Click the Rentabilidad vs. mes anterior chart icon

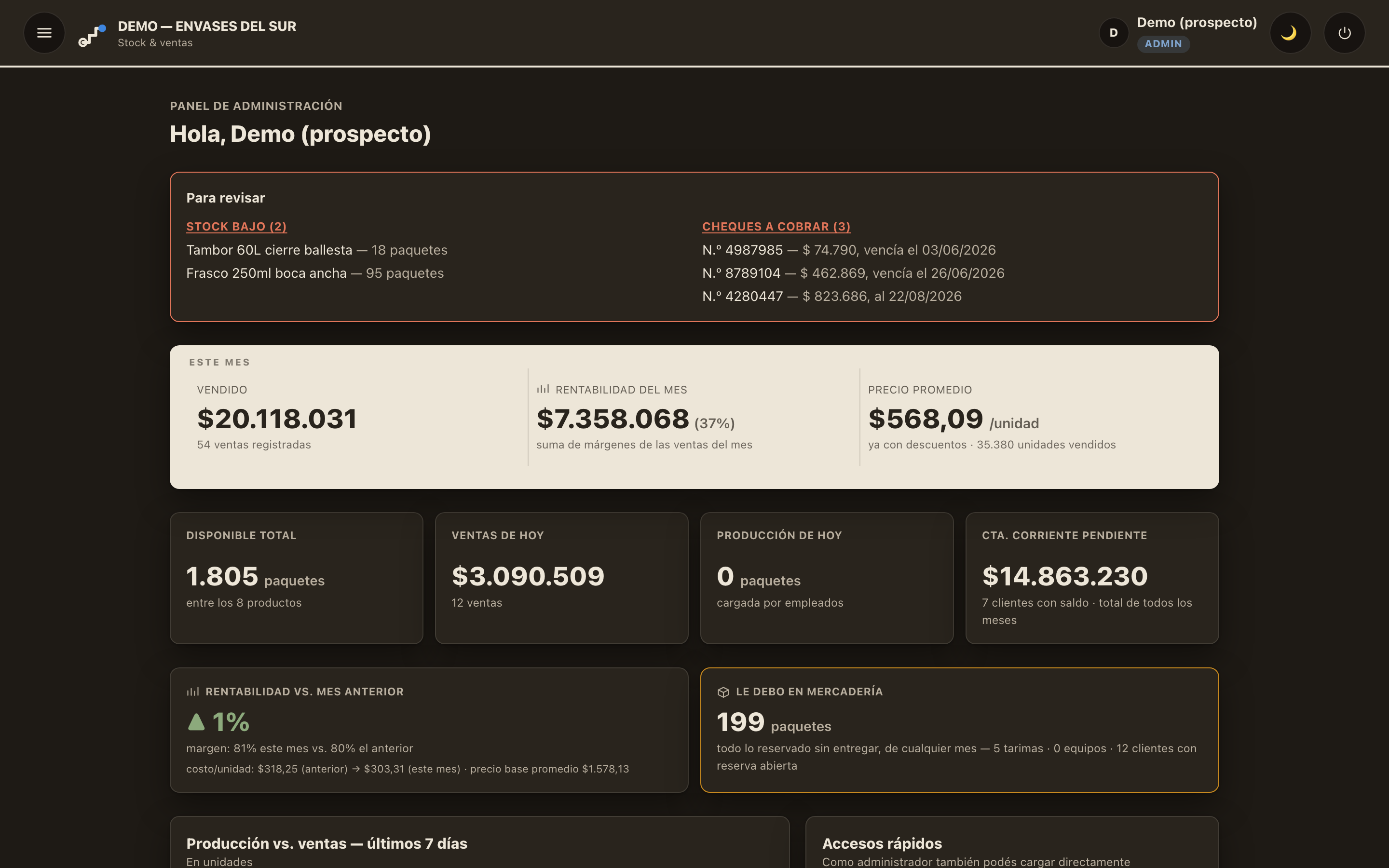(193, 692)
